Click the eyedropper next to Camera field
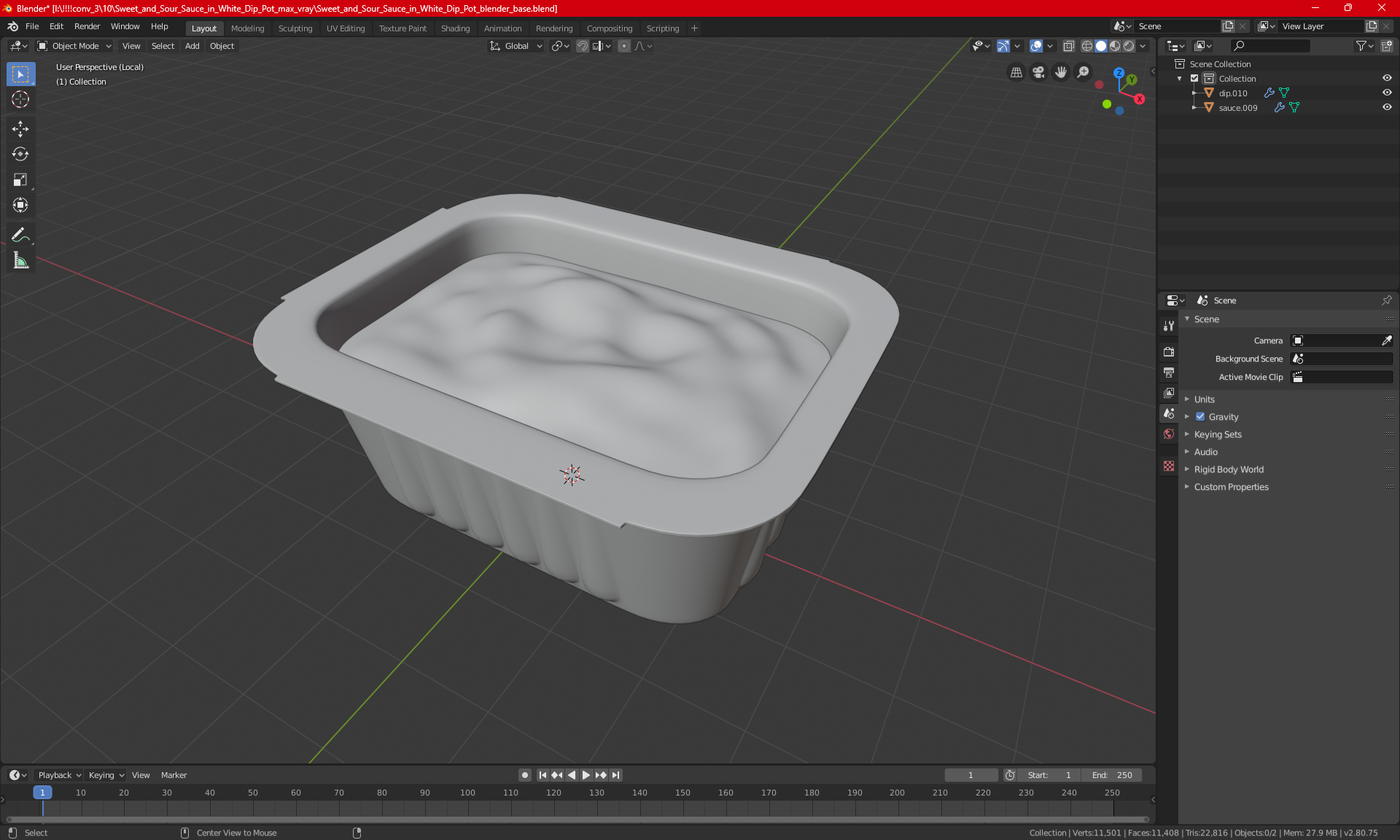Screen dimensions: 1400x840 click(x=1386, y=341)
